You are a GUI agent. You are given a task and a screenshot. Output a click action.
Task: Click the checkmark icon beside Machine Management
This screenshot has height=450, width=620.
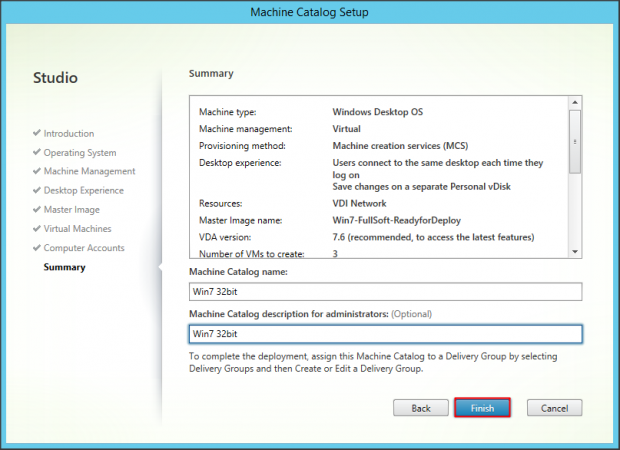pyautogui.click(x=37, y=171)
